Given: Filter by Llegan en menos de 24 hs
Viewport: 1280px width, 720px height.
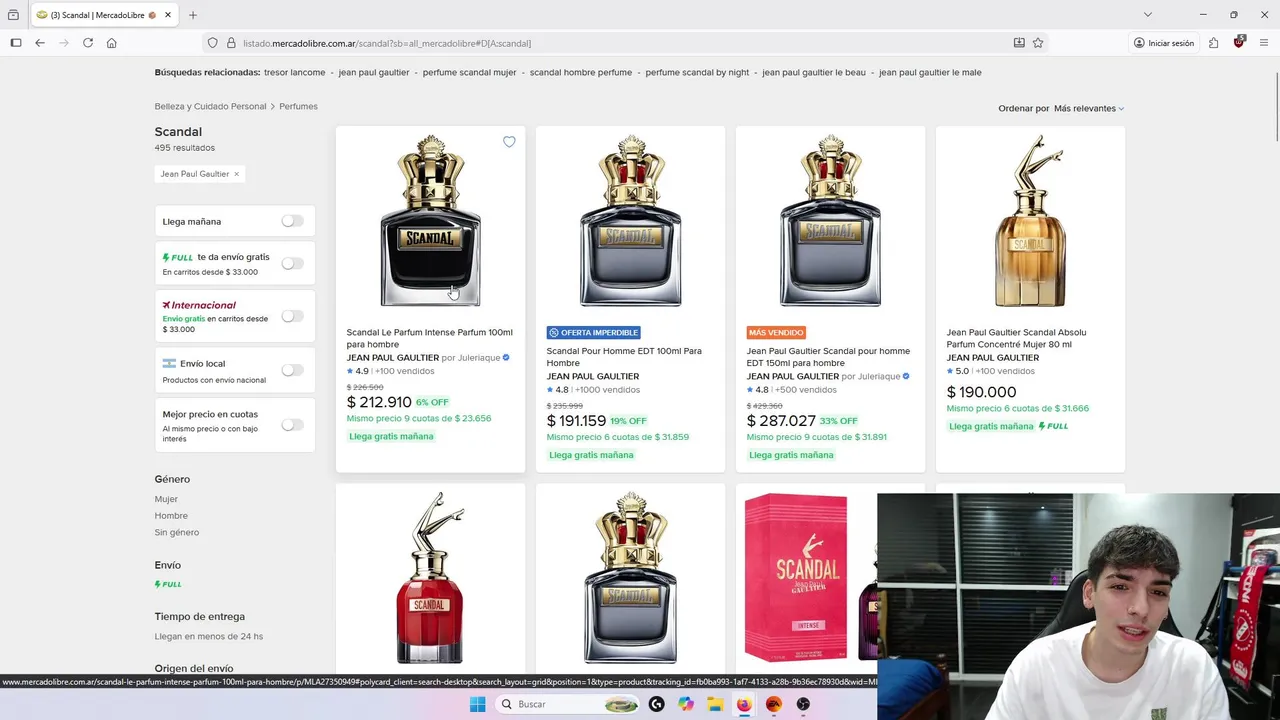Looking at the screenshot, I should tap(209, 636).
